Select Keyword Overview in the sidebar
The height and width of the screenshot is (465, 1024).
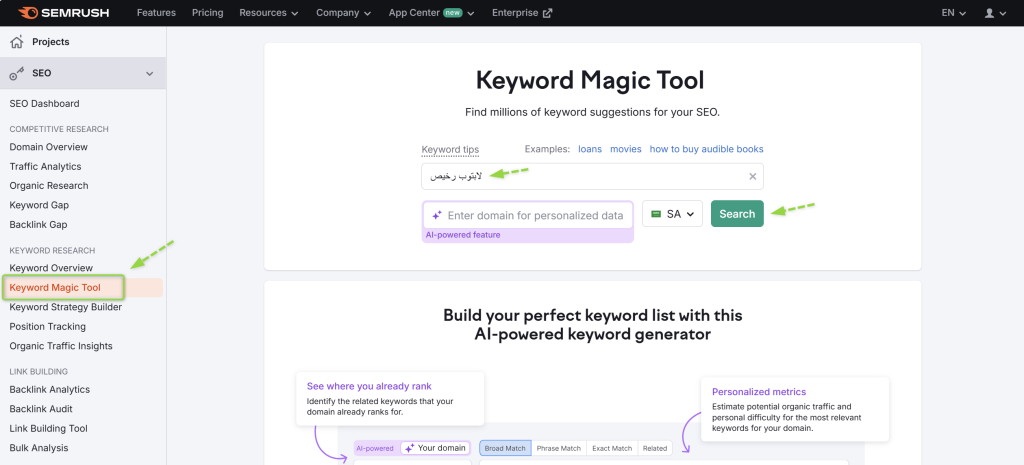pos(51,268)
